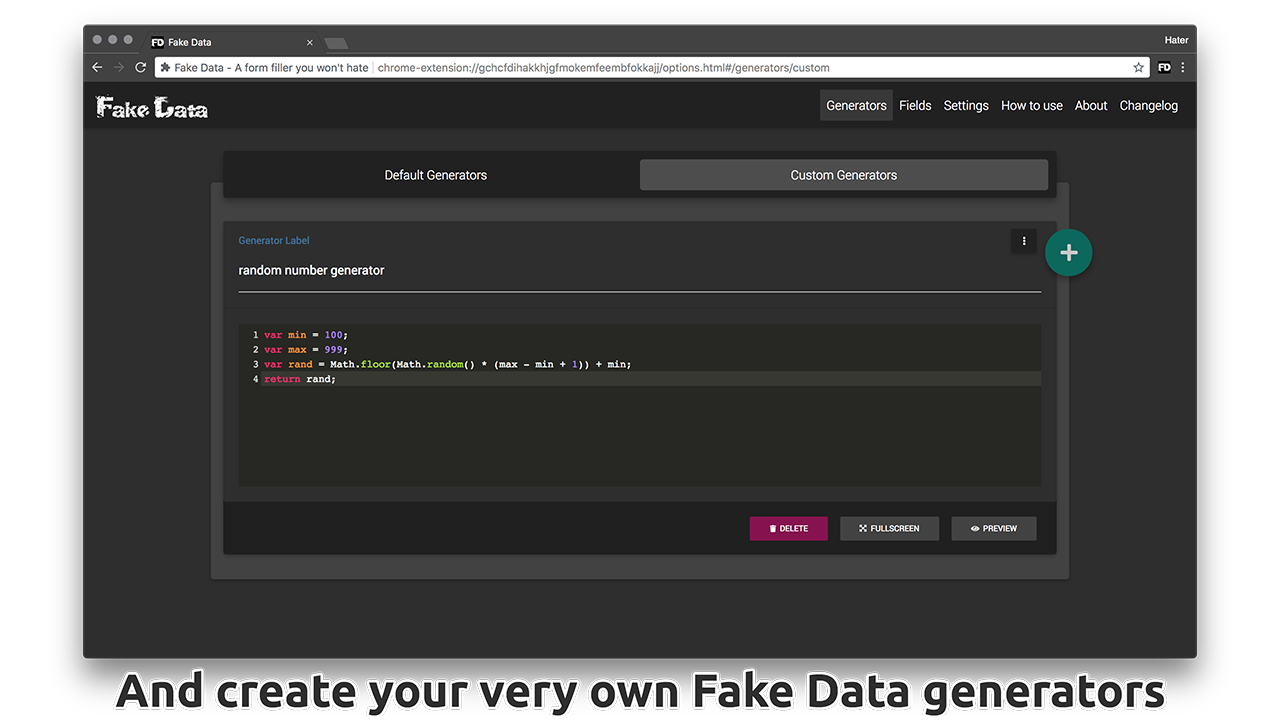
Task: Open Chrome's three-dot menu
Action: (x=1183, y=68)
